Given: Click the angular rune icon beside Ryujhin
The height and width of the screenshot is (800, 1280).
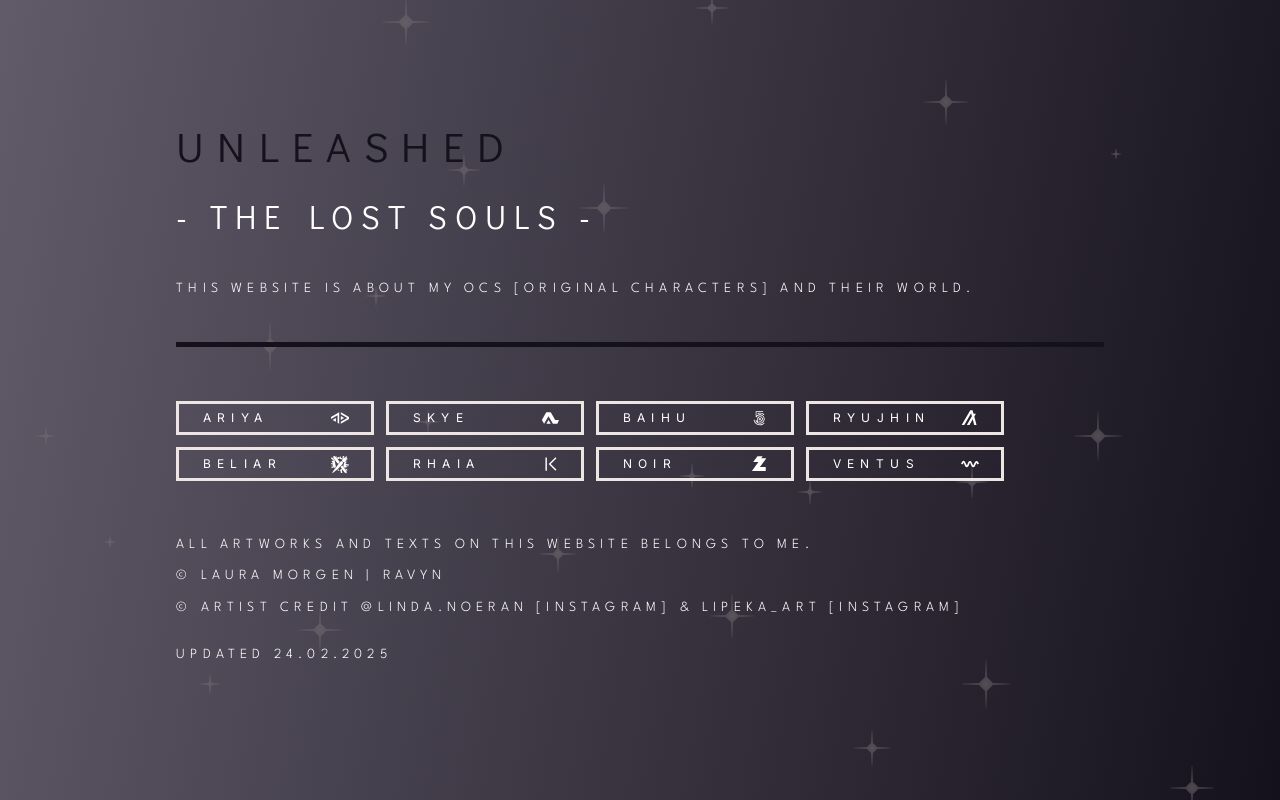Looking at the screenshot, I should (969, 417).
